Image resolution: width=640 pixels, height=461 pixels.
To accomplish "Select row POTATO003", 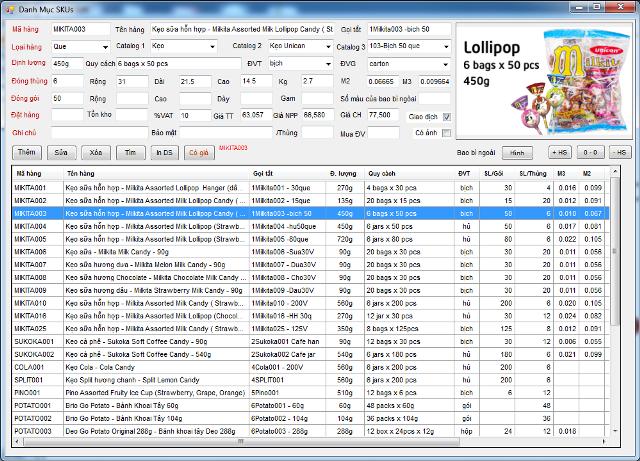I will pyautogui.click(x=311, y=431).
